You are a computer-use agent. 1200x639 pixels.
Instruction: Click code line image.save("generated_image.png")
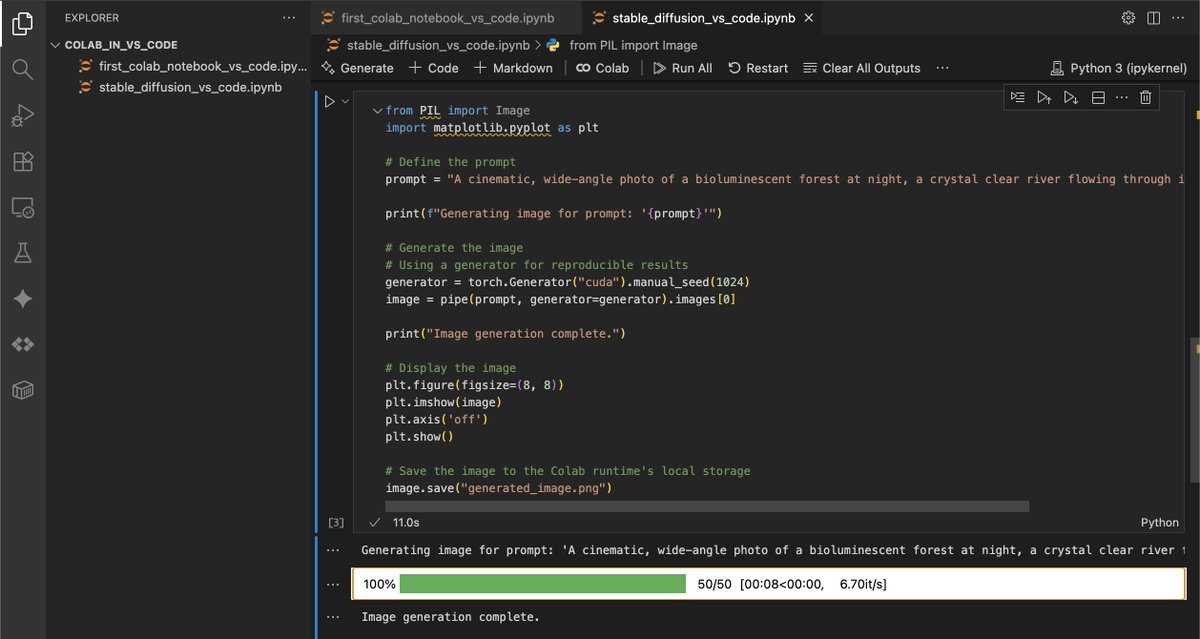click(498, 488)
